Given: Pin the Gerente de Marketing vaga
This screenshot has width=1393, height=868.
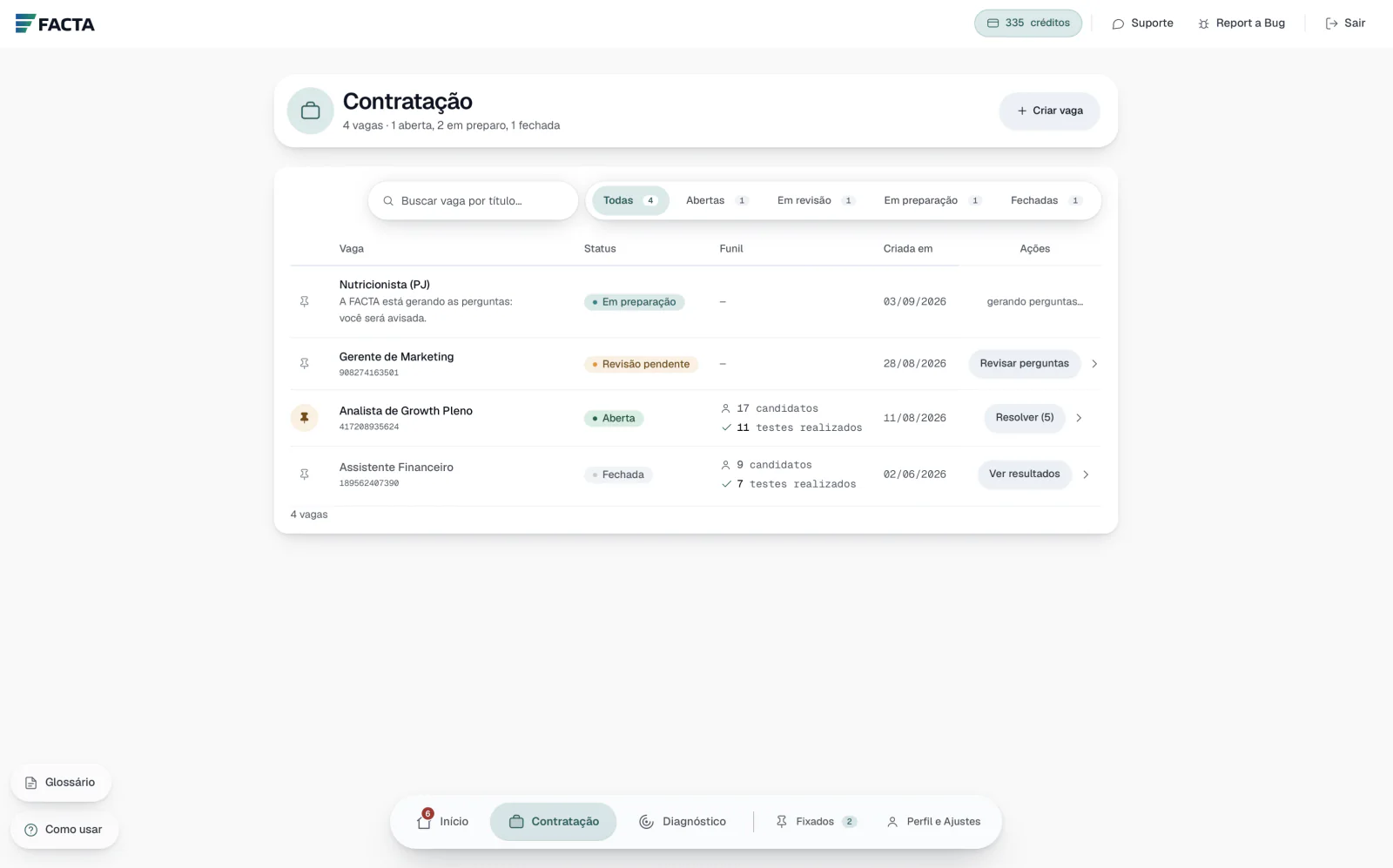Looking at the screenshot, I should [305, 363].
